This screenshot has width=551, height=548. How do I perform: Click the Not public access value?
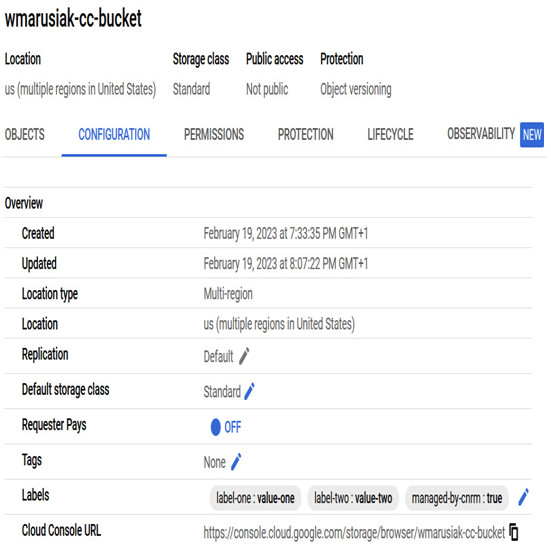267,89
